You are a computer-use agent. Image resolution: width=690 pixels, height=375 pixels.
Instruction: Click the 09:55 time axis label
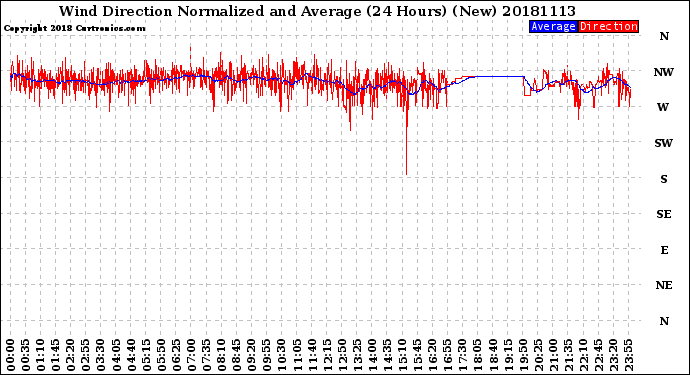click(267, 355)
